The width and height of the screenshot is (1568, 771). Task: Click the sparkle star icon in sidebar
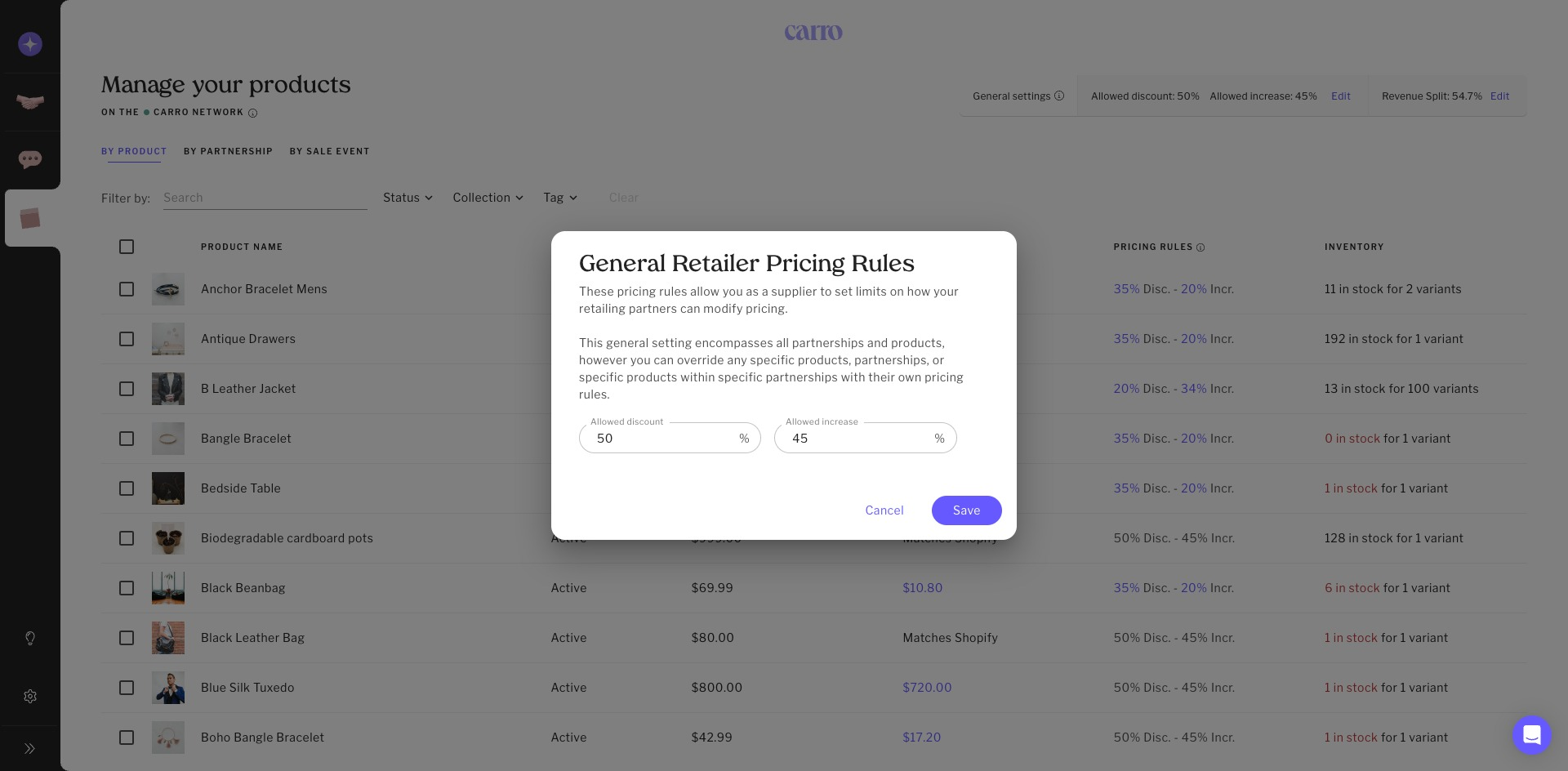point(30,44)
